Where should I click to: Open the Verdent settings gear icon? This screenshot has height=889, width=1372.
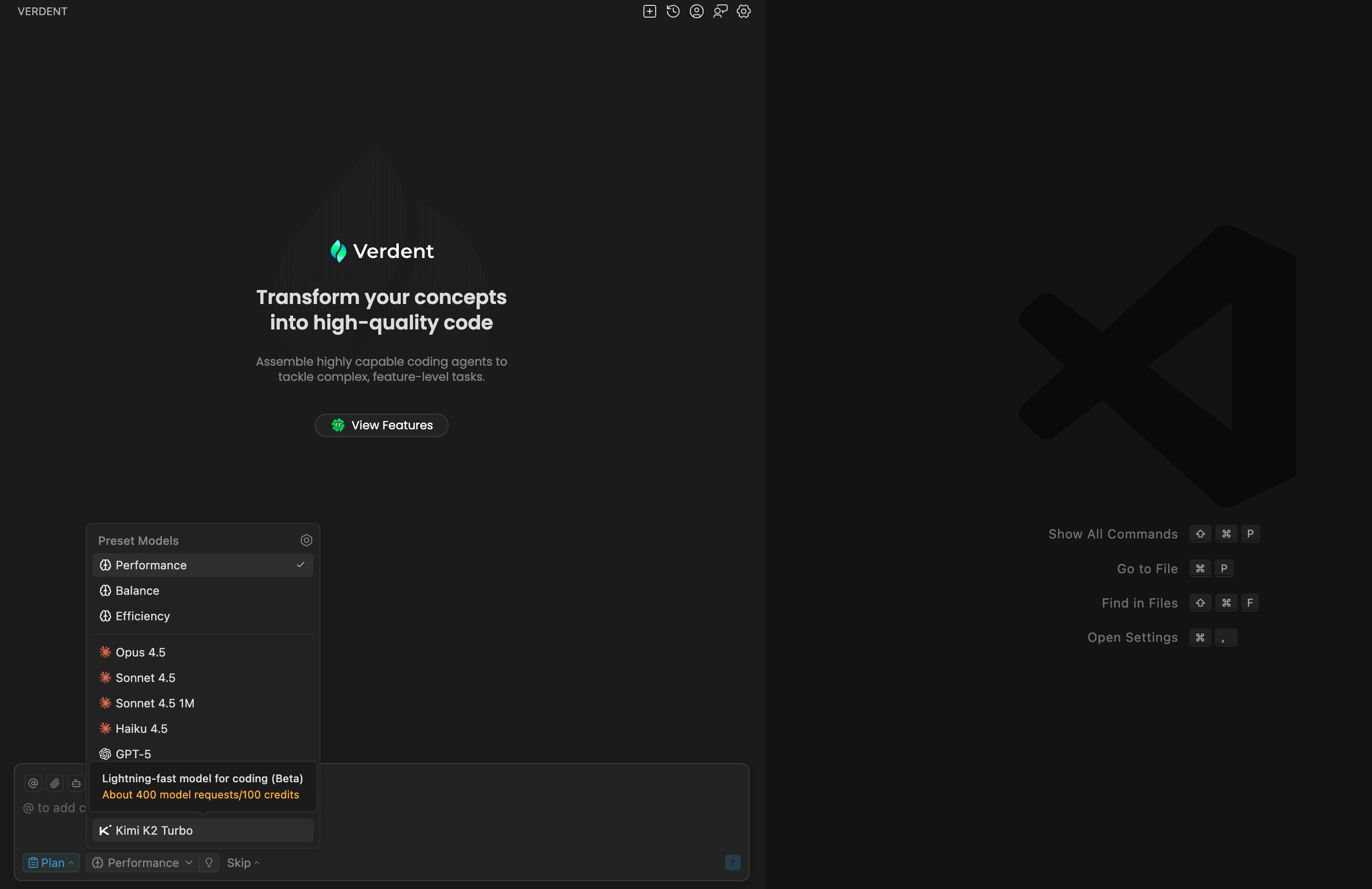pyautogui.click(x=744, y=12)
